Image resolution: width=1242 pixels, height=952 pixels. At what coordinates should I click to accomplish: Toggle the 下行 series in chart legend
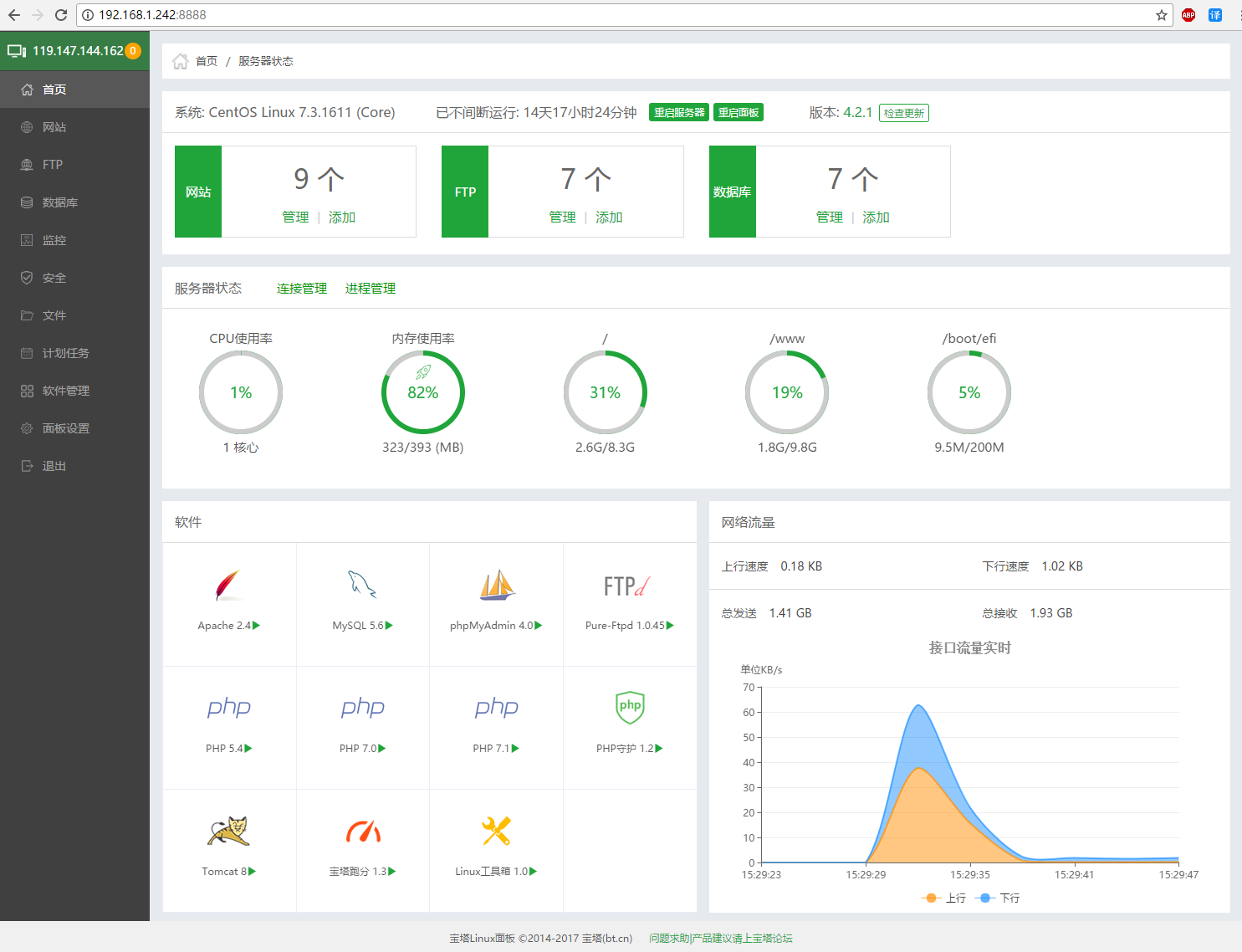tap(997, 898)
